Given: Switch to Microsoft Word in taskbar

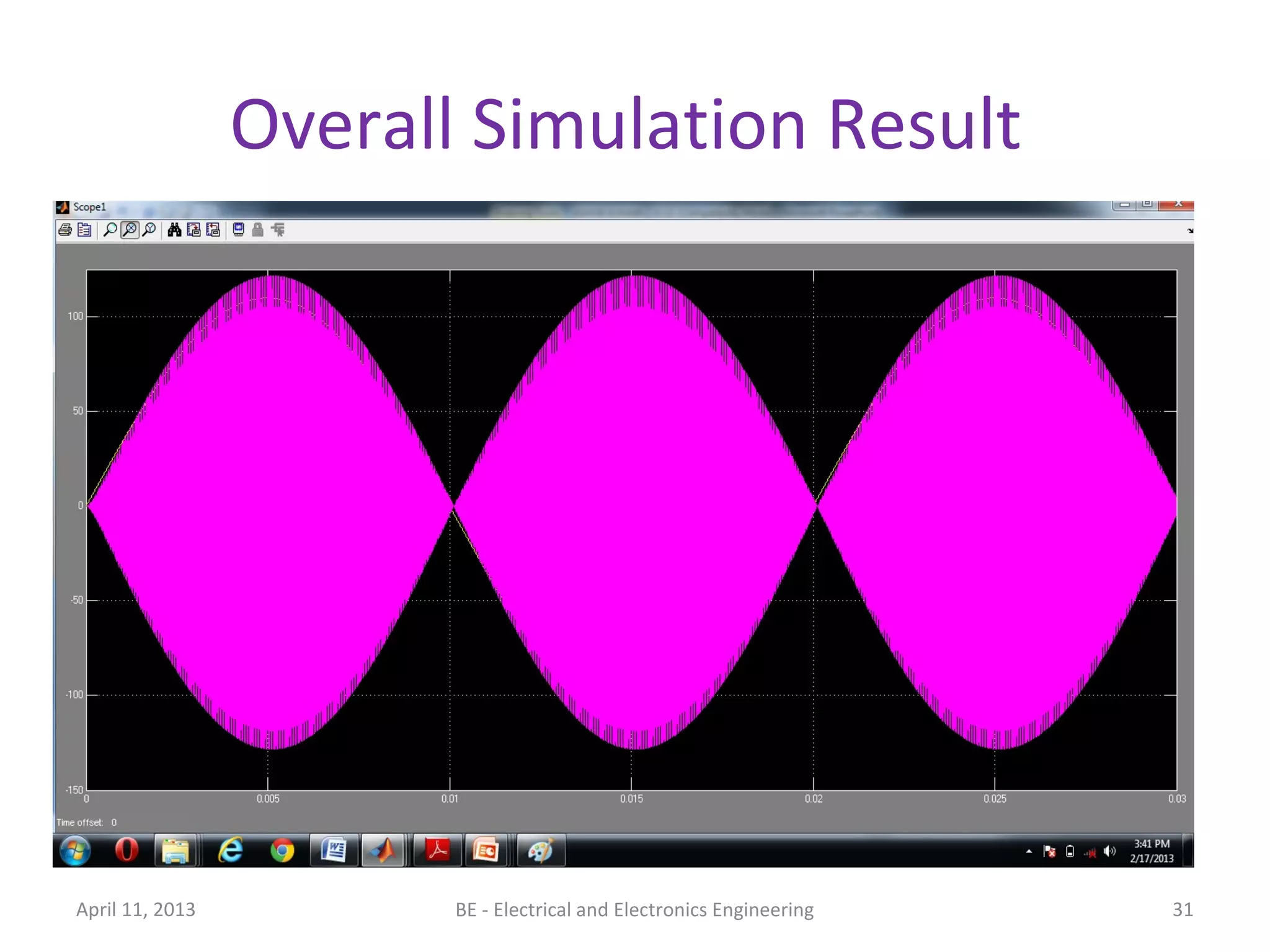Looking at the screenshot, I should (334, 850).
